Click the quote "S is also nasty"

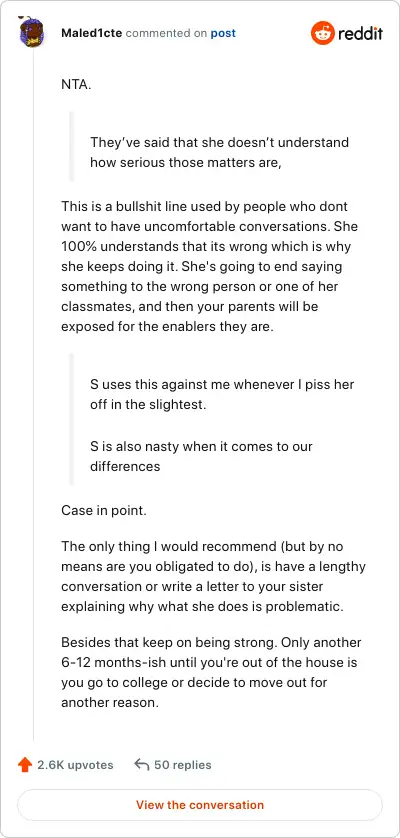(201, 456)
